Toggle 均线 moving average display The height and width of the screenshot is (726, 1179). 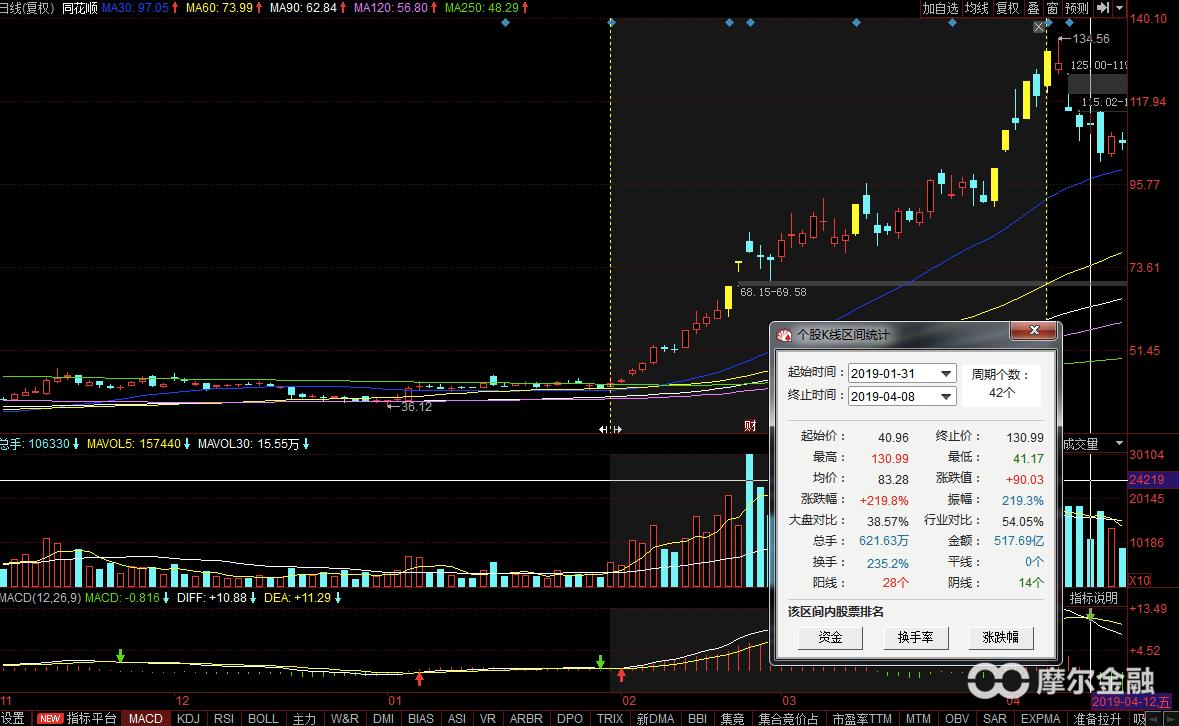click(976, 8)
